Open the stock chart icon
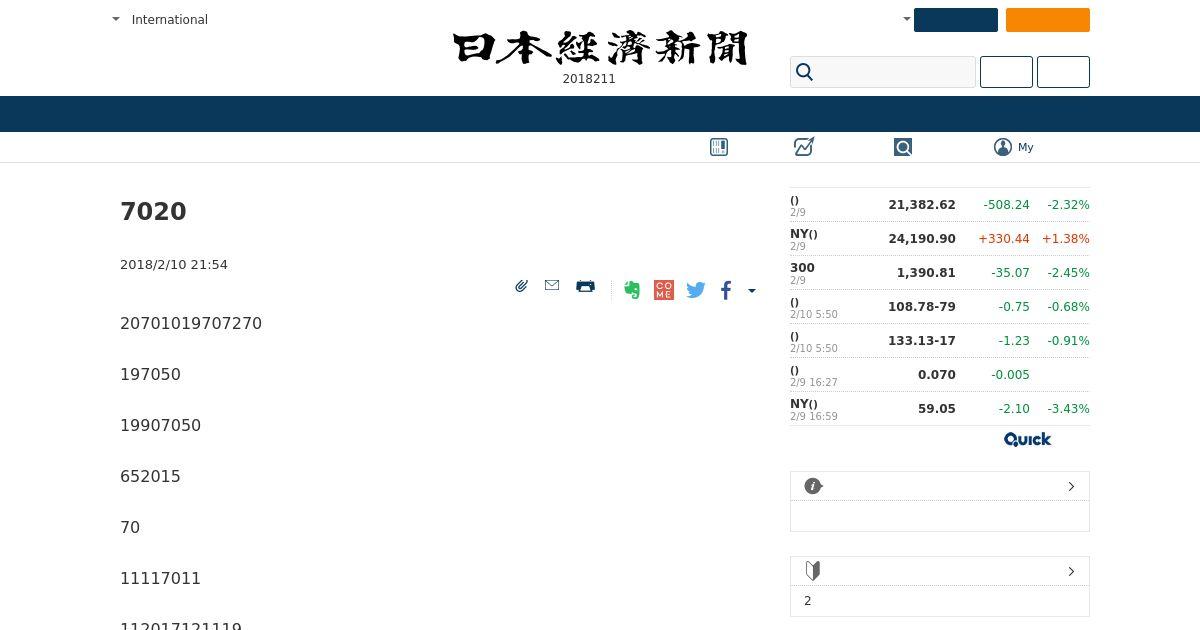This screenshot has width=1200, height=630. coord(804,147)
